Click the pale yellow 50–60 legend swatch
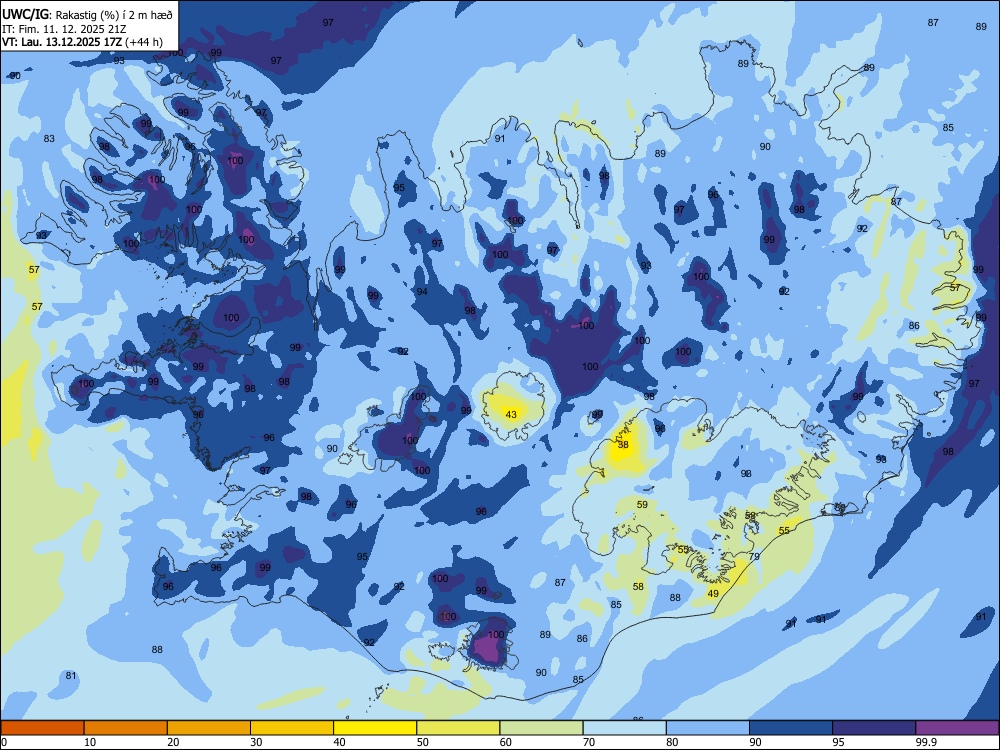 (458, 728)
